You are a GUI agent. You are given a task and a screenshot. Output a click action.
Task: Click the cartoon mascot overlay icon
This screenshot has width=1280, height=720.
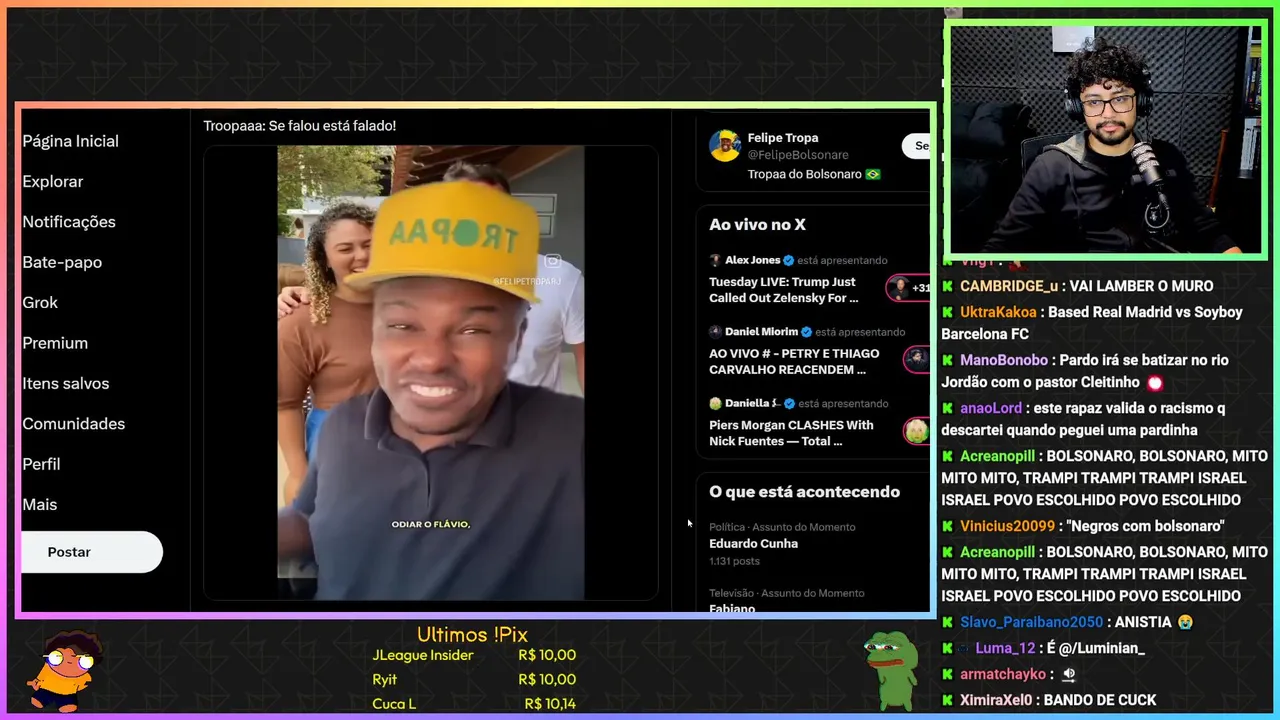pyautogui.click(x=66, y=672)
